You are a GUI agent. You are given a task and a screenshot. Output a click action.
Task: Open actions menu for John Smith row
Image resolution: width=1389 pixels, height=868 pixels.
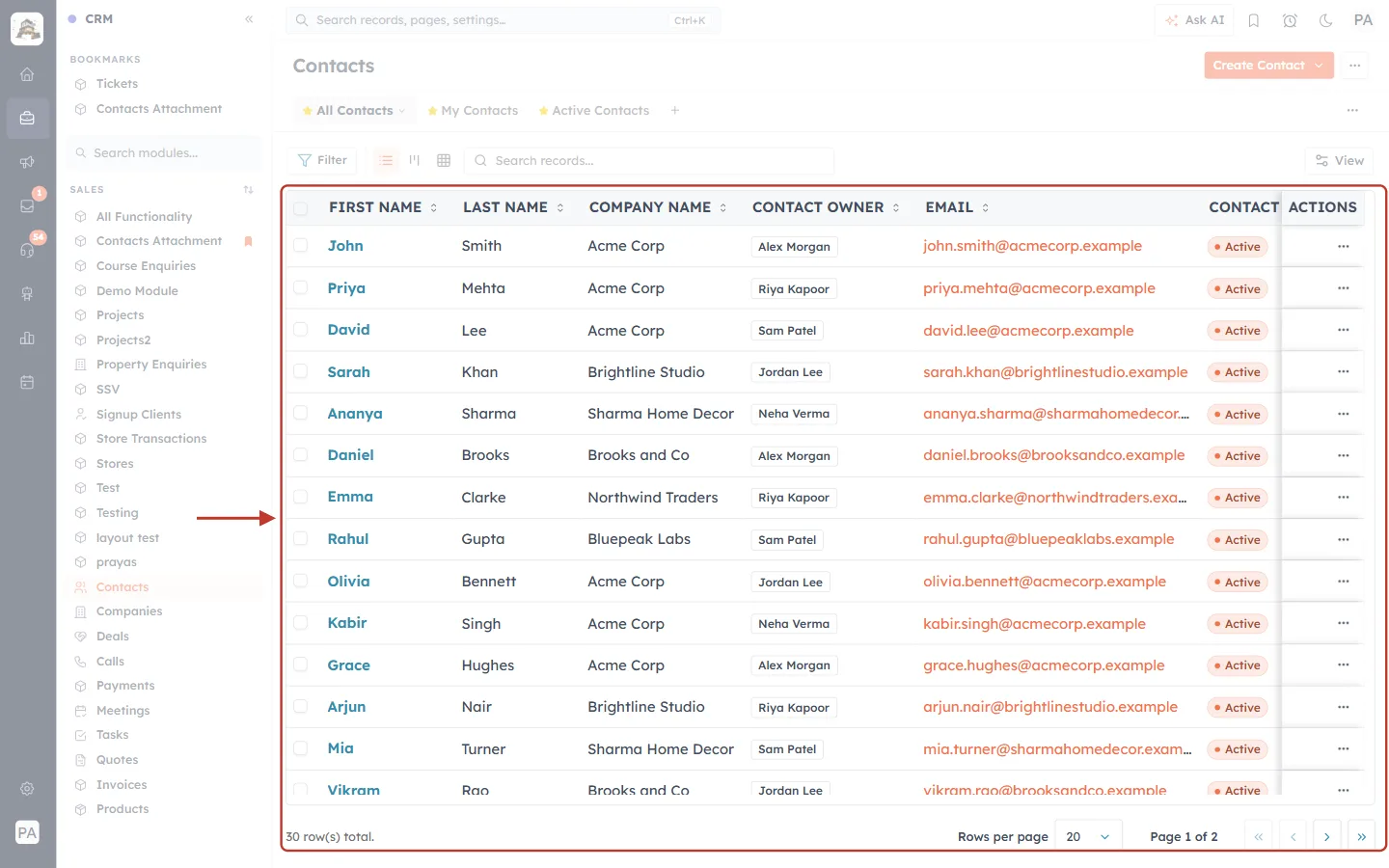pyautogui.click(x=1343, y=246)
